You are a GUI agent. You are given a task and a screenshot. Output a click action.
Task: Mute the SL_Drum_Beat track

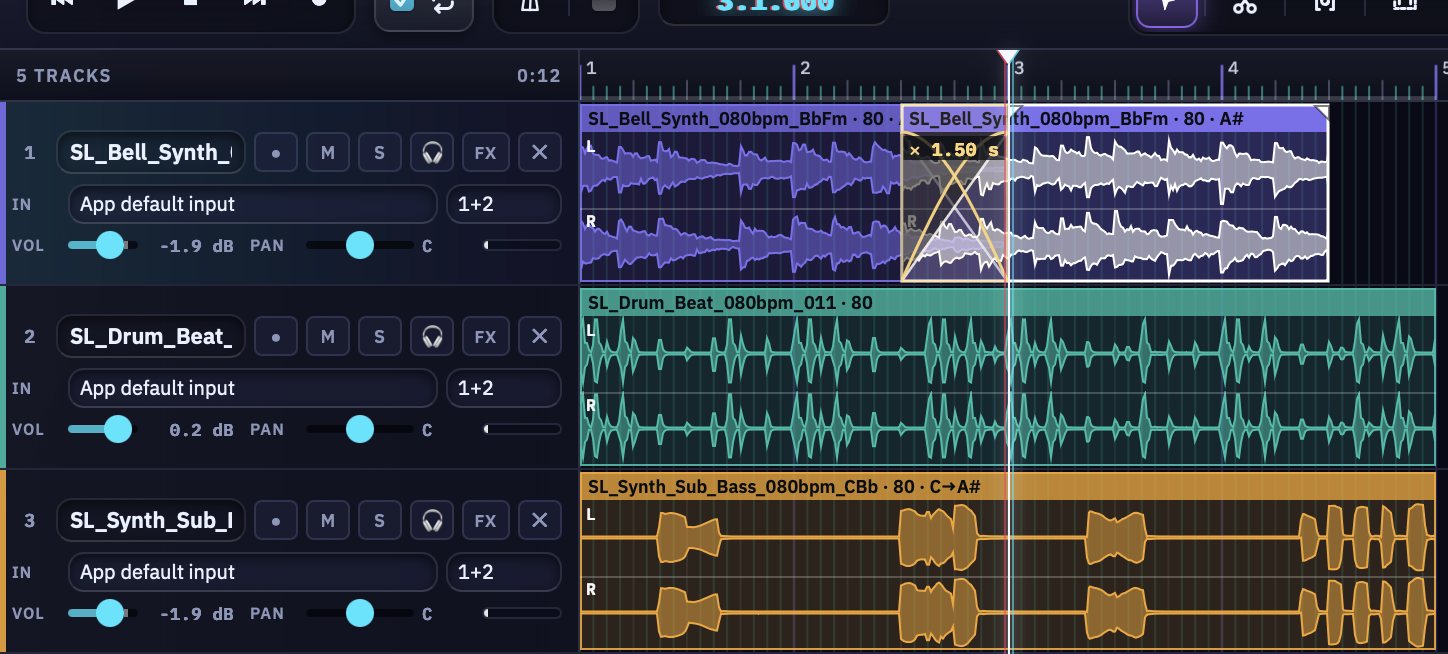327,337
